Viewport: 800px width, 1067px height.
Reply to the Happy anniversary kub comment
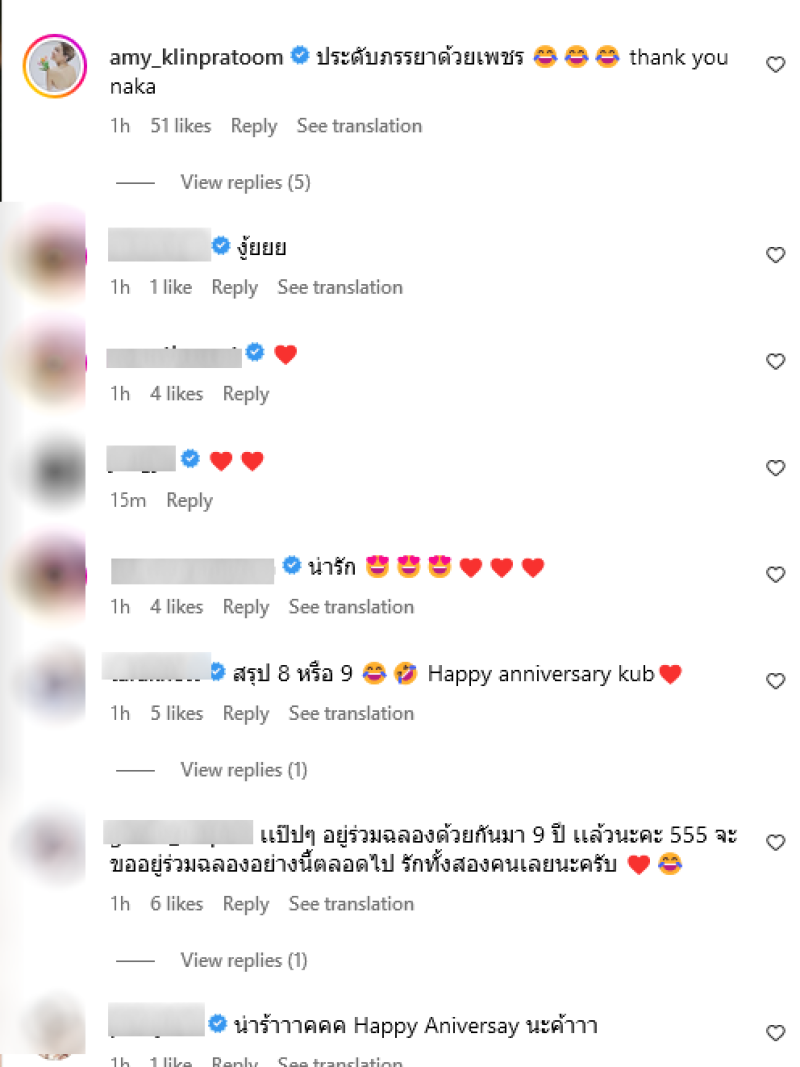[246, 713]
